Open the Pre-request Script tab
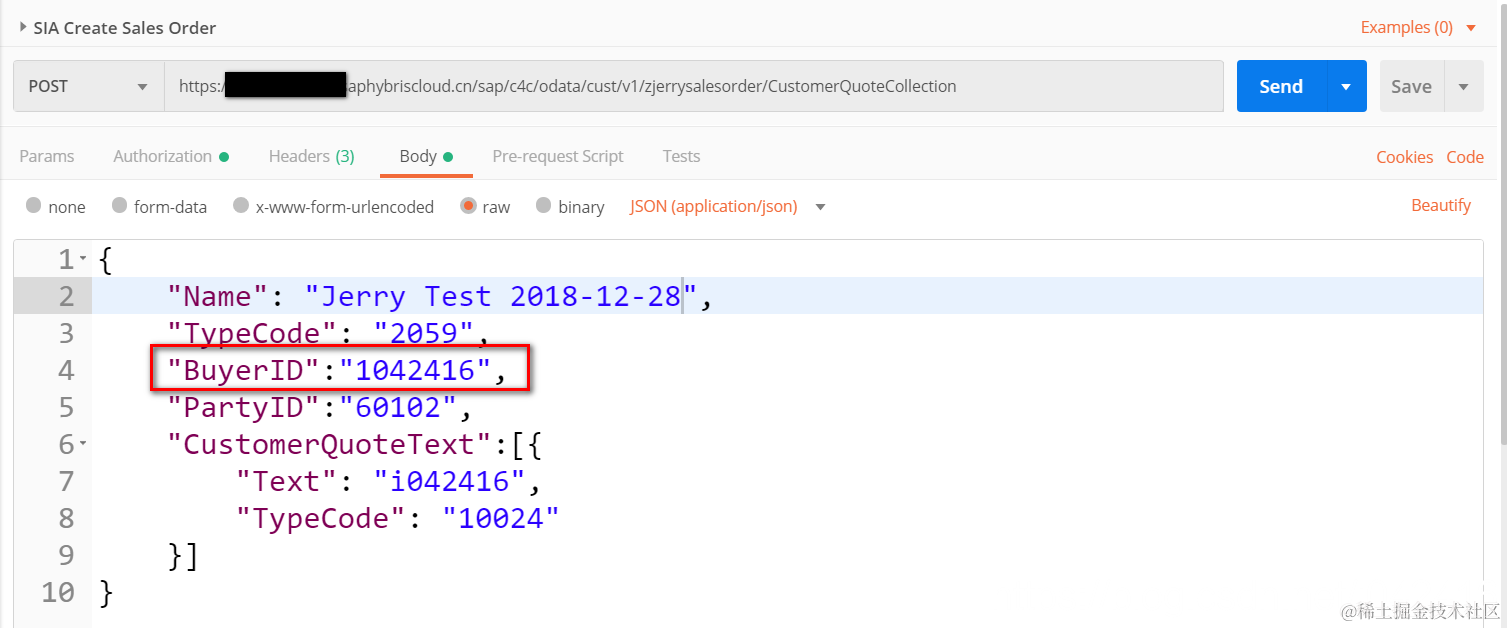Viewport: 1507px width, 628px height. pyautogui.click(x=558, y=156)
